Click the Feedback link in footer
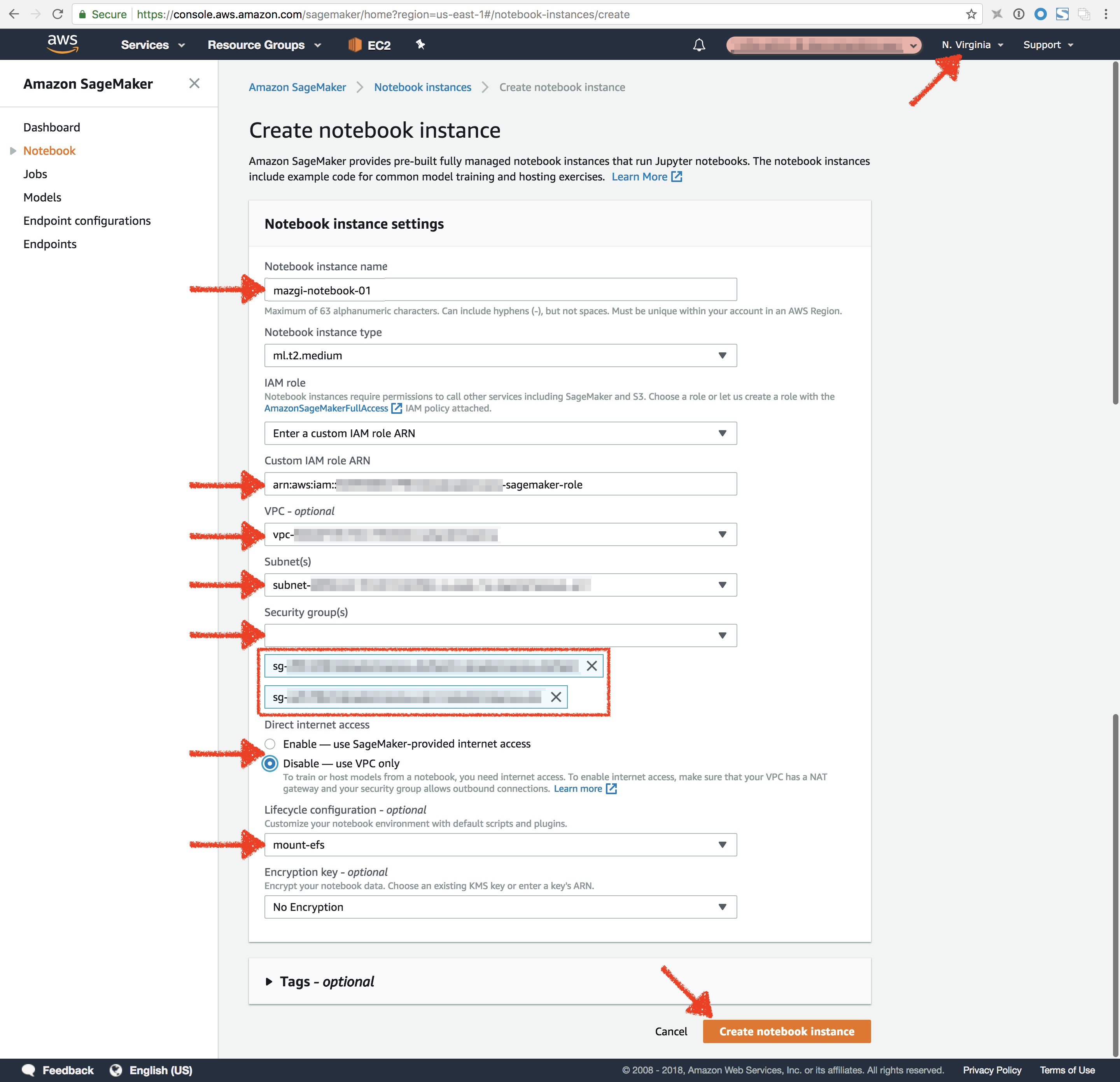 click(68, 1070)
